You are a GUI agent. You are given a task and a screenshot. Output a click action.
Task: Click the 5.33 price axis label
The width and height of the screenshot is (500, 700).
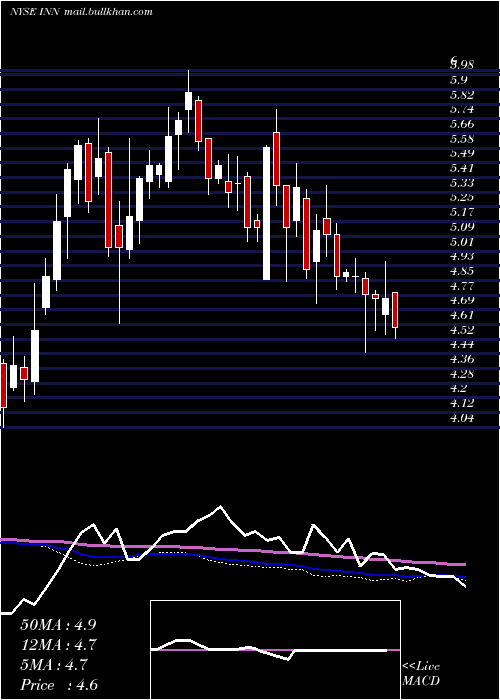tap(462, 183)
